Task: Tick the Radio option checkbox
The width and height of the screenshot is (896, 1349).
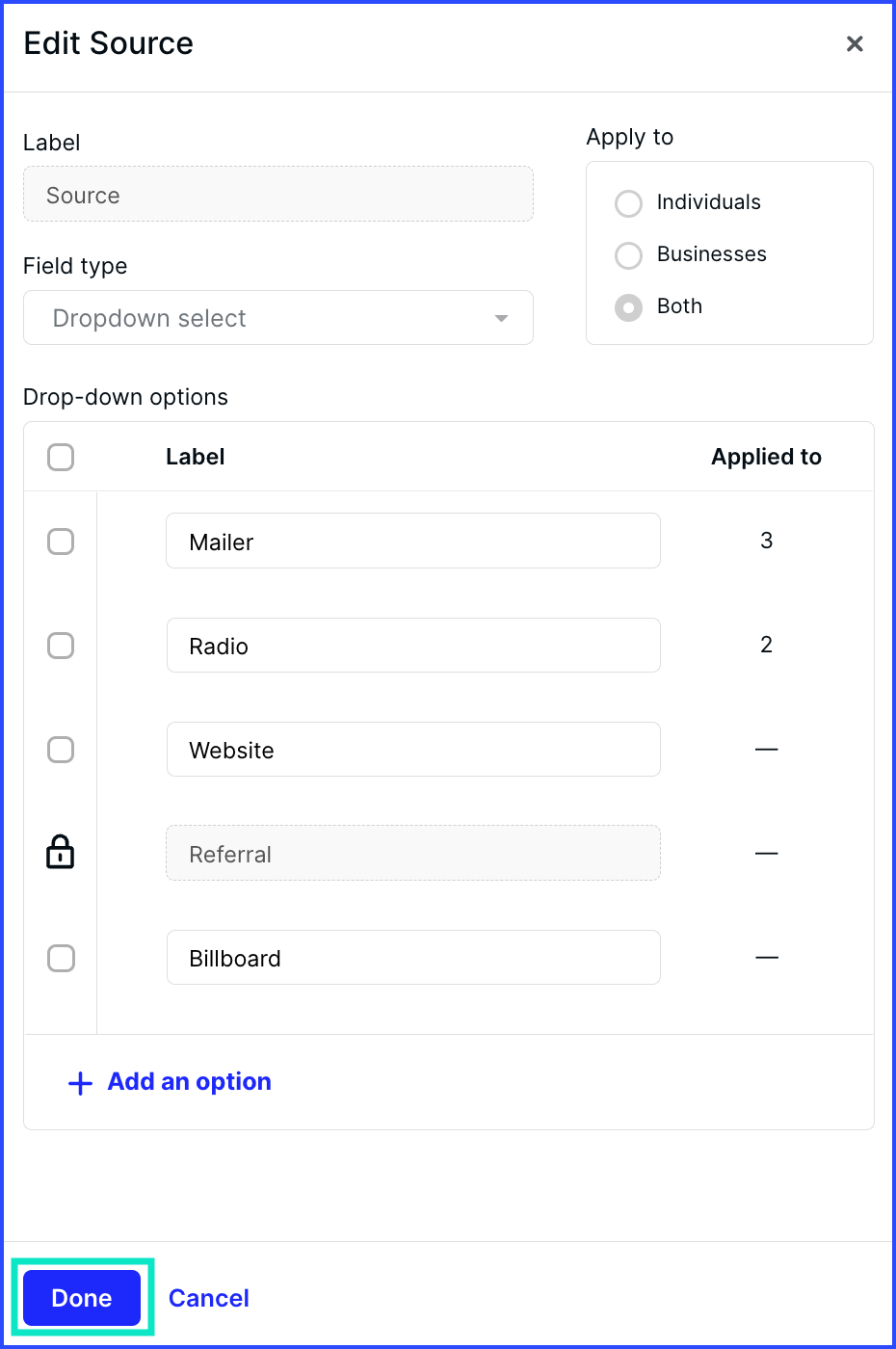Action: 61,646
